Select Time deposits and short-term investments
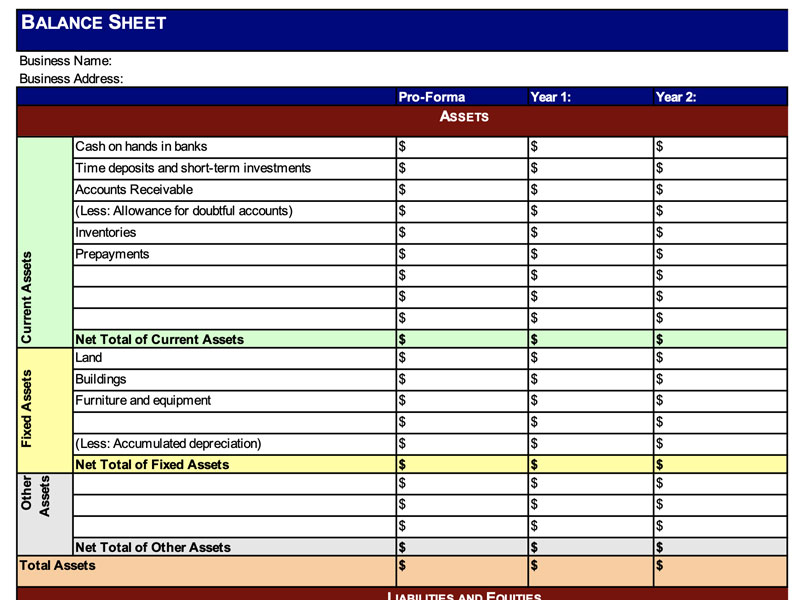800x600 pixels. pos(193,168)
